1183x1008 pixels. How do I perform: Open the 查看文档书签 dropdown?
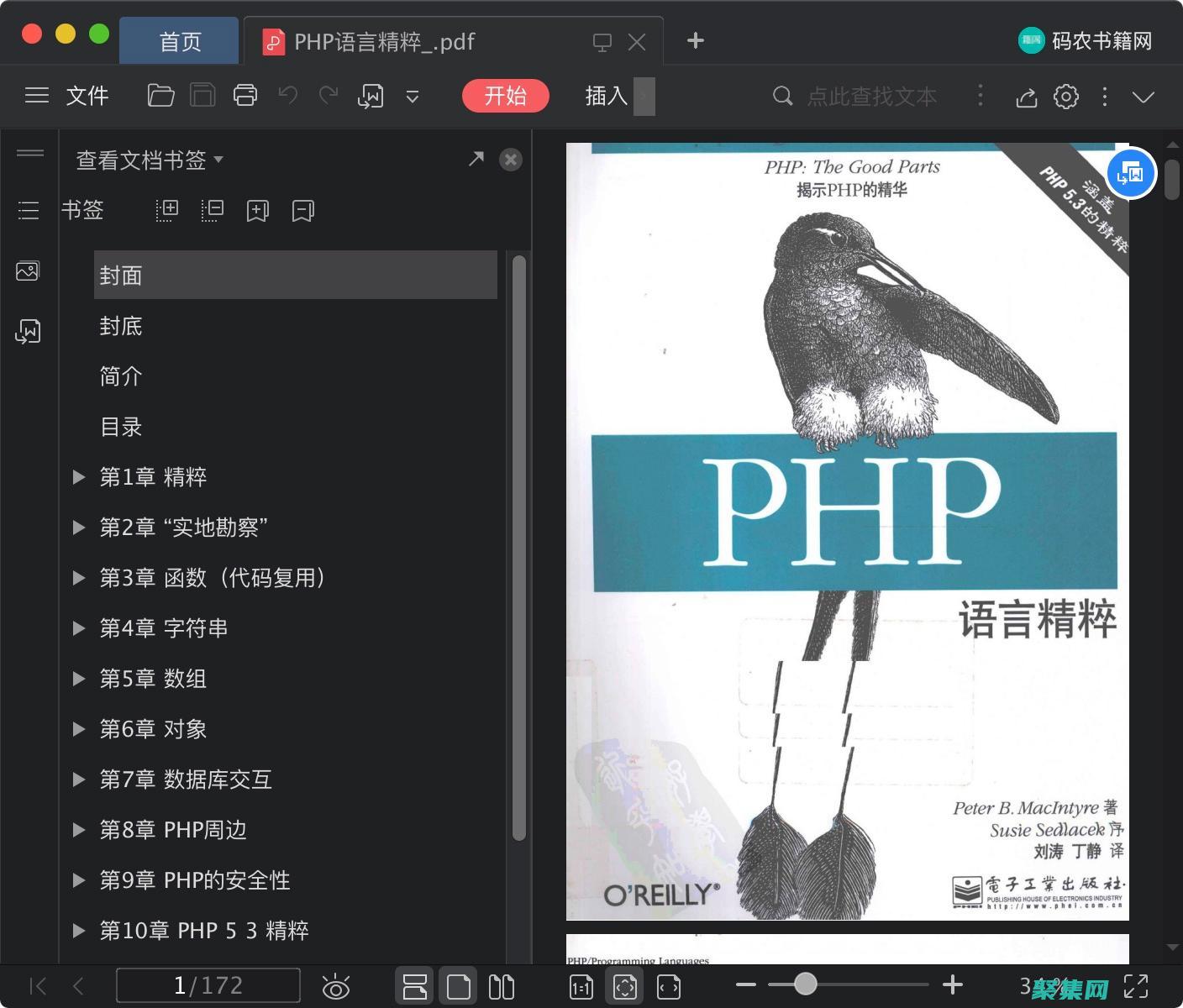pyautogui.click(x=148, y=160)
